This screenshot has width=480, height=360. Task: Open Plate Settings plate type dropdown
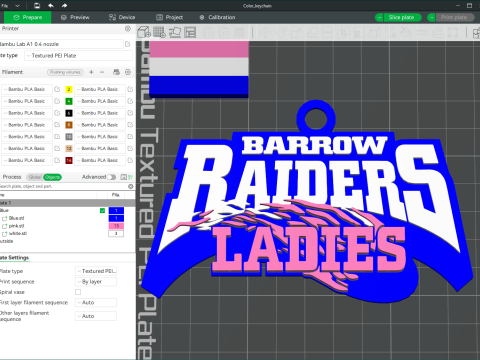pos(96,271)
